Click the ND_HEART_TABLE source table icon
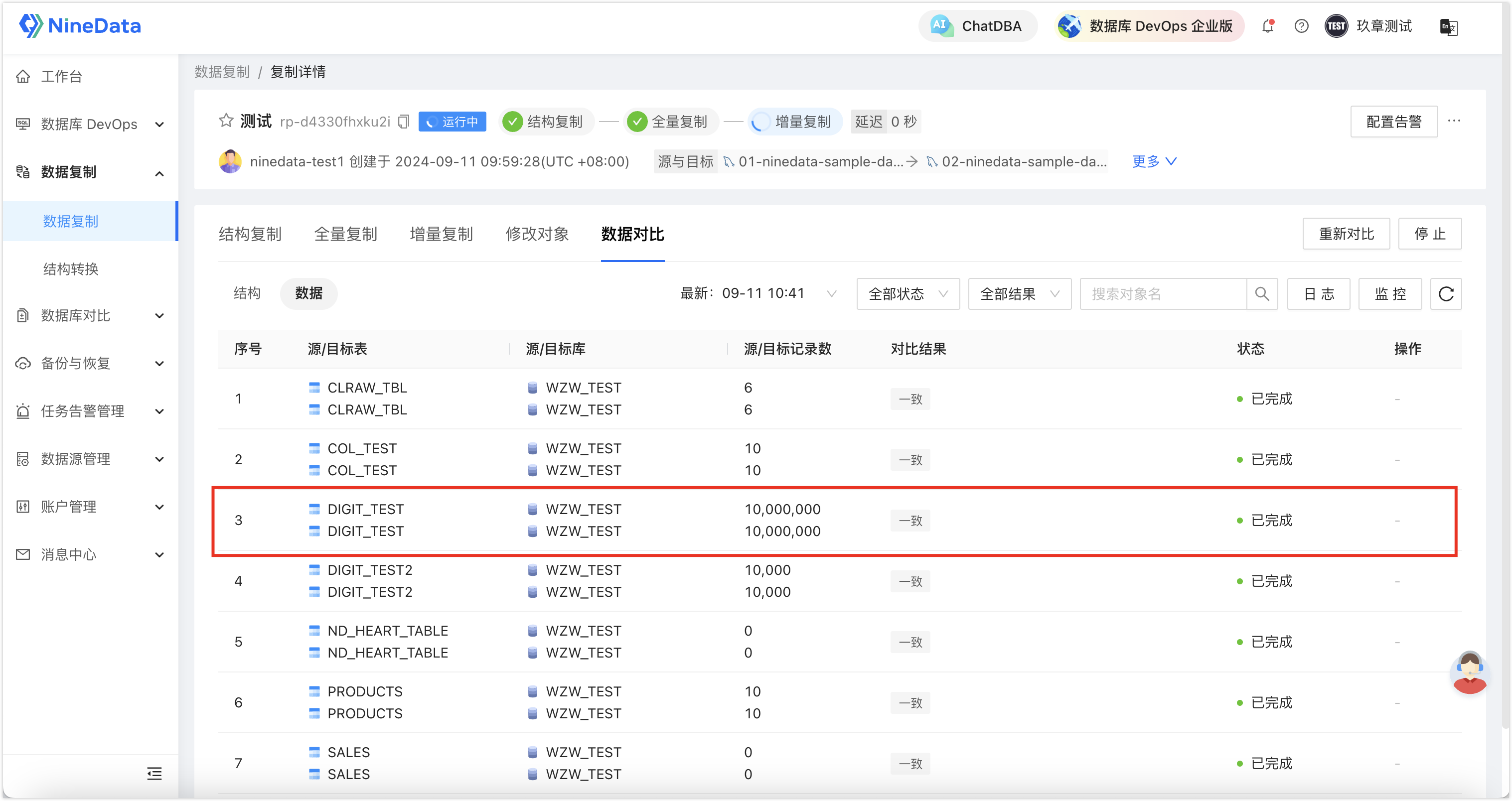 click(x=314, y=631)
